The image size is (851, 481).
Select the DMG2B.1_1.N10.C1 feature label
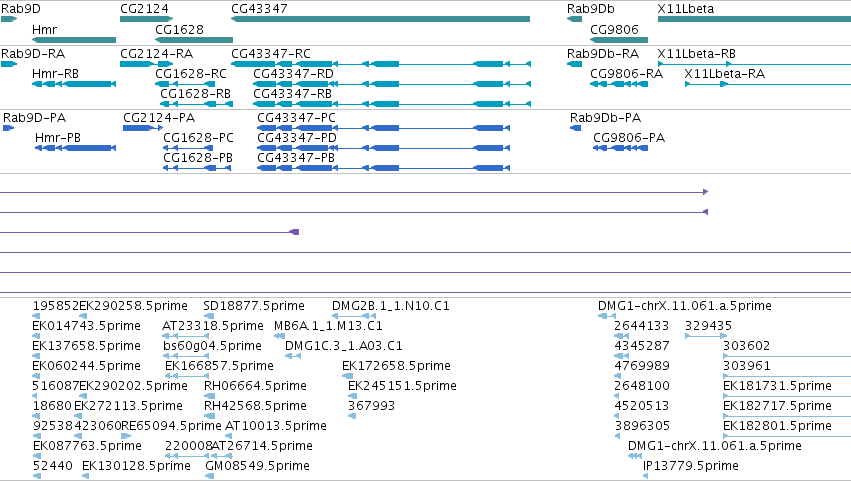coord(391,306)
